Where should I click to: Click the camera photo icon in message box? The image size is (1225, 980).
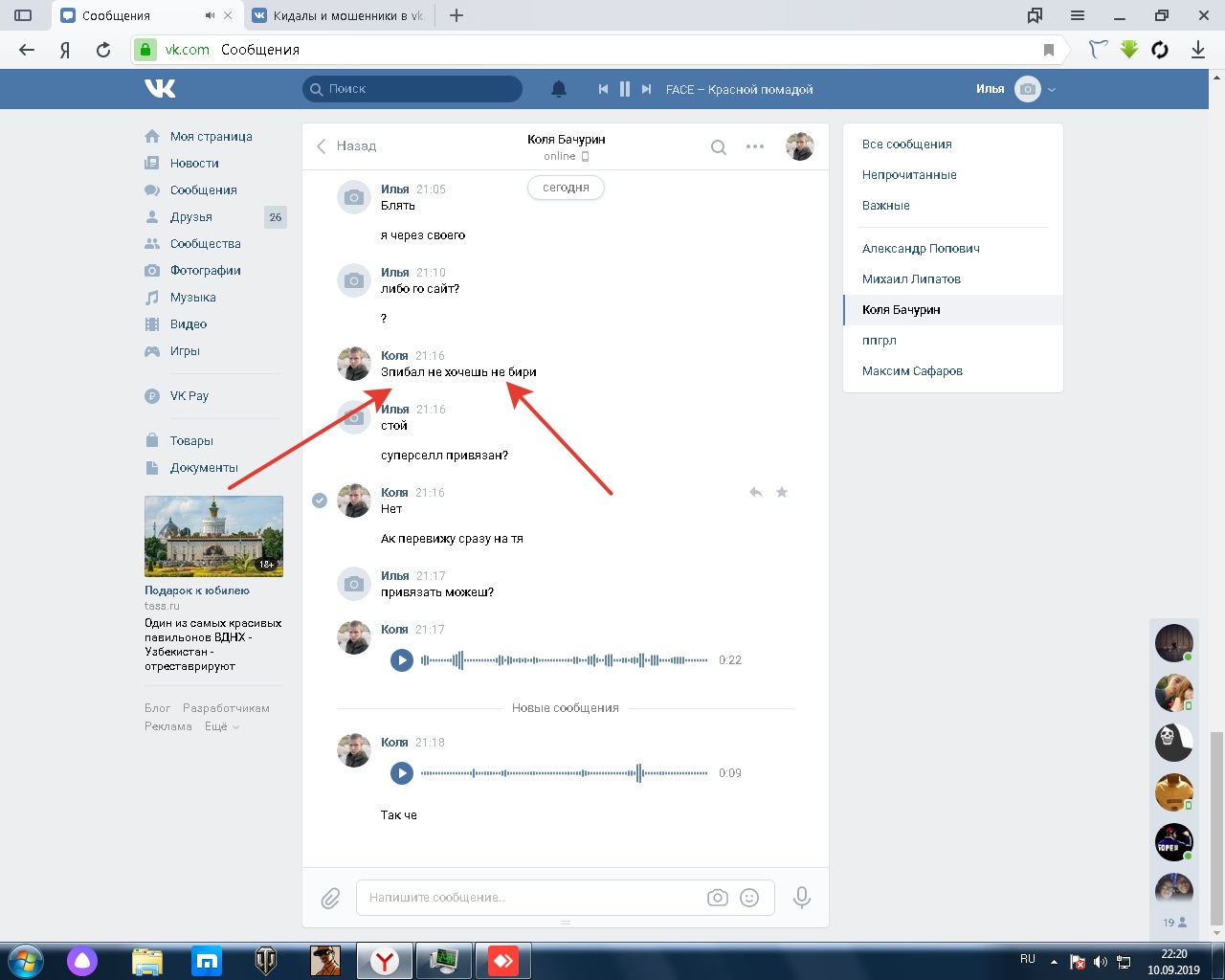(x=718, y=898)
